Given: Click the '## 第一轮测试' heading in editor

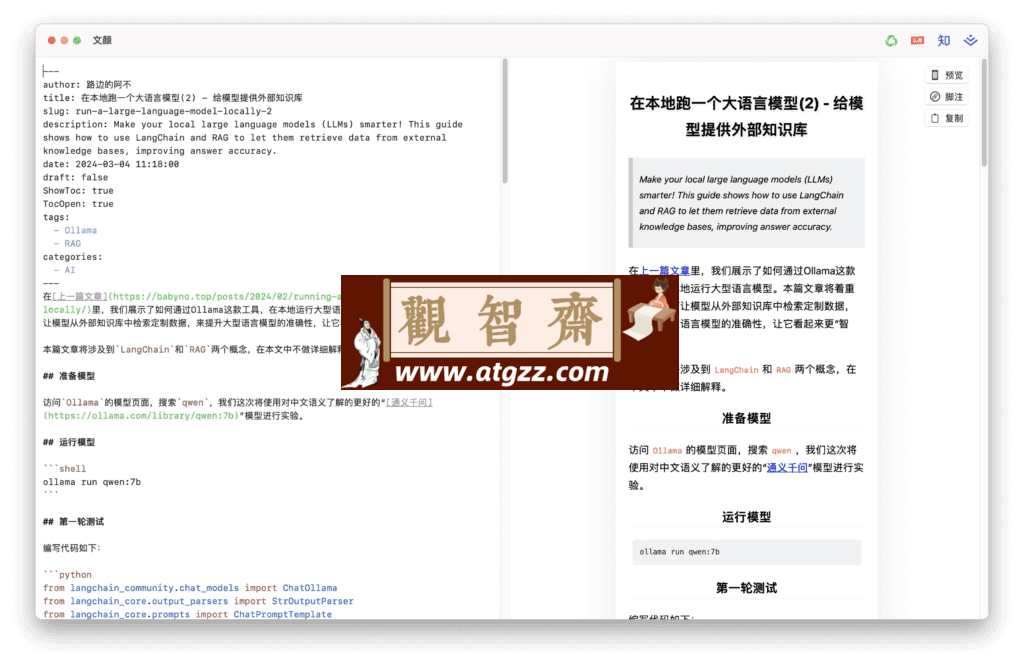Looking at the screenshot, I should [73, 522].
